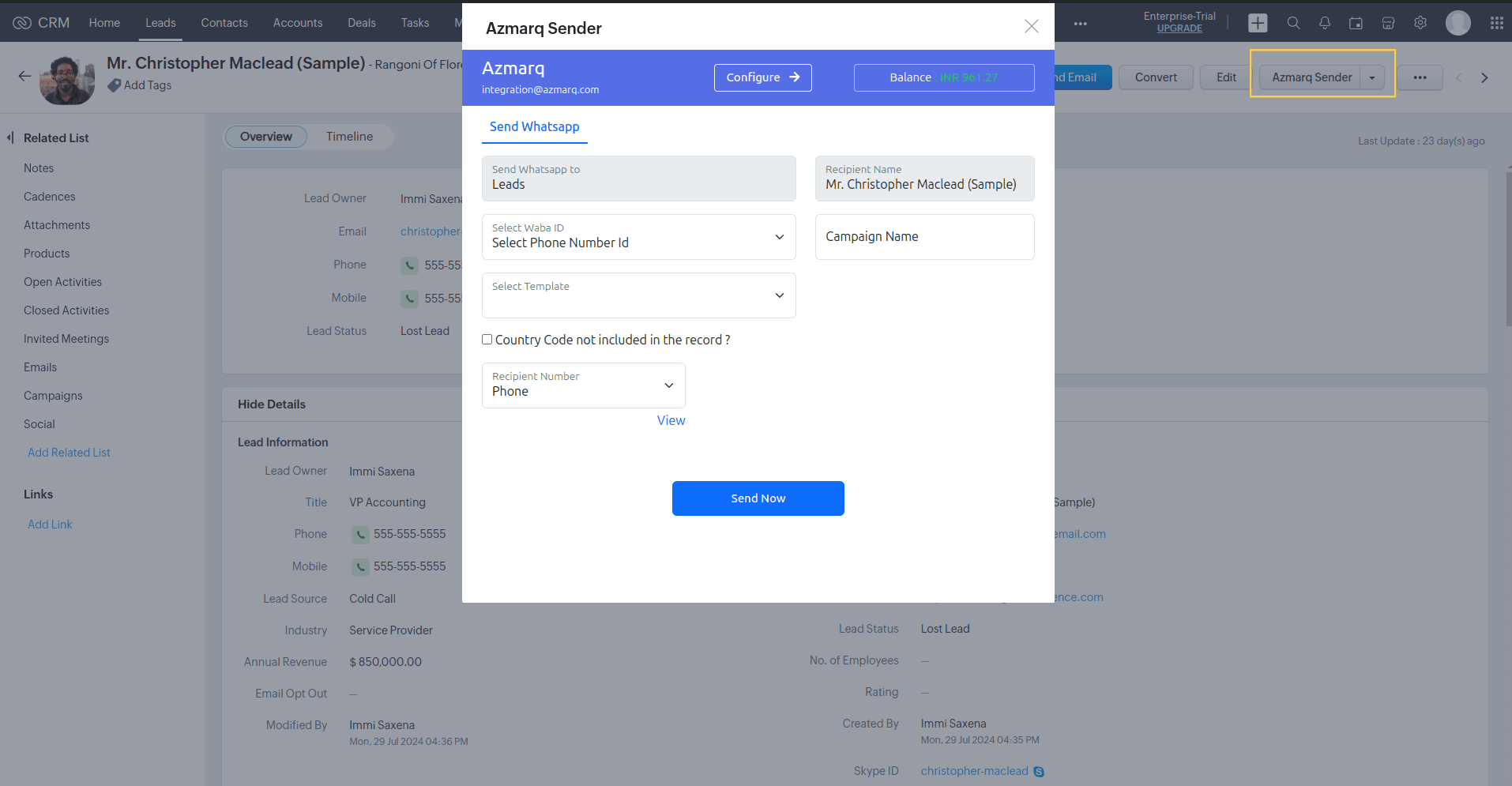This screenshot has height=786, width=1512.
Task: Open Attachments in Related List
Action: pyautogui.click(x=57, y=225)
